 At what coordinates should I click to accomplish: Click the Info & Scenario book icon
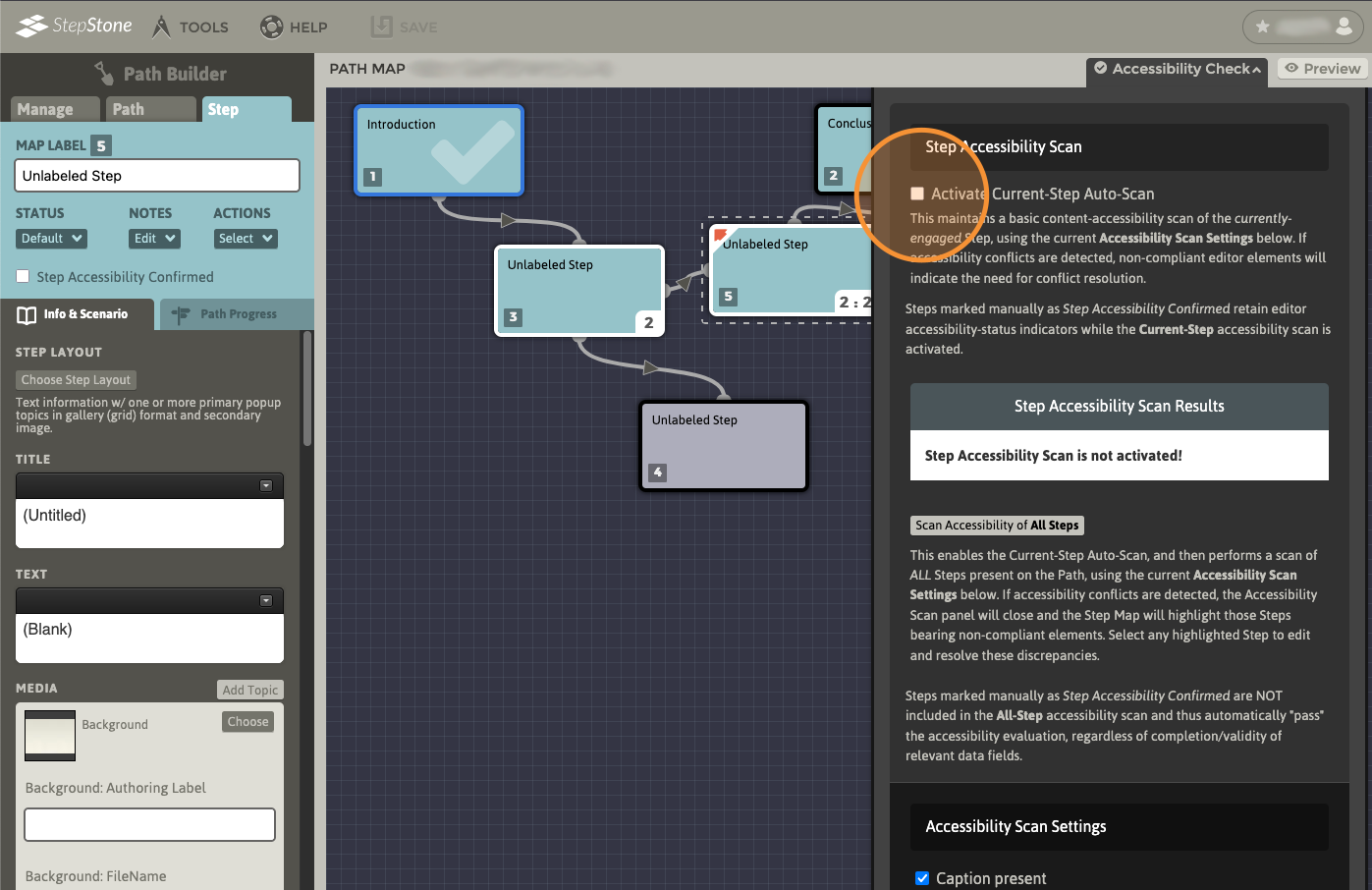click(27, 314)
